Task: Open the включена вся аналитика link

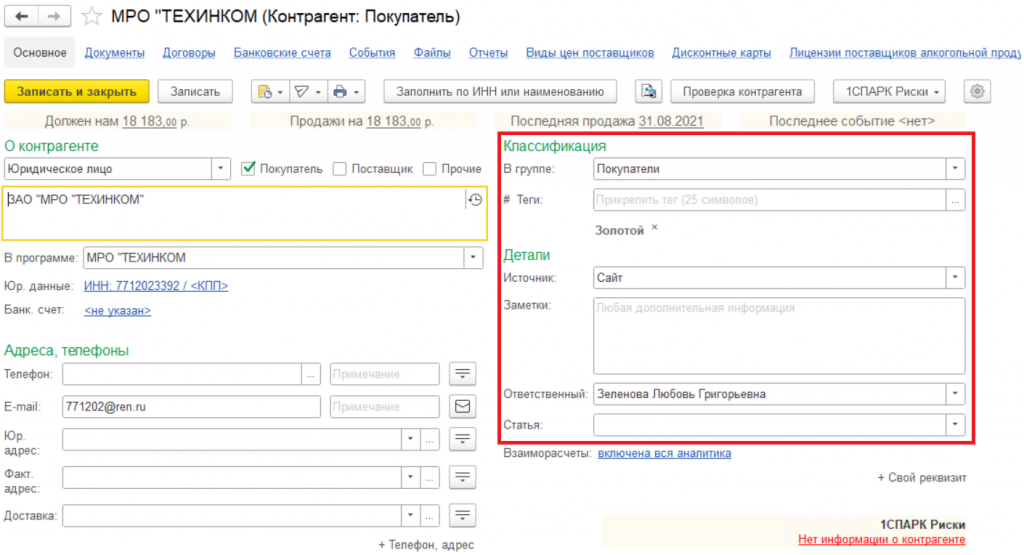Action: point(664,453)
